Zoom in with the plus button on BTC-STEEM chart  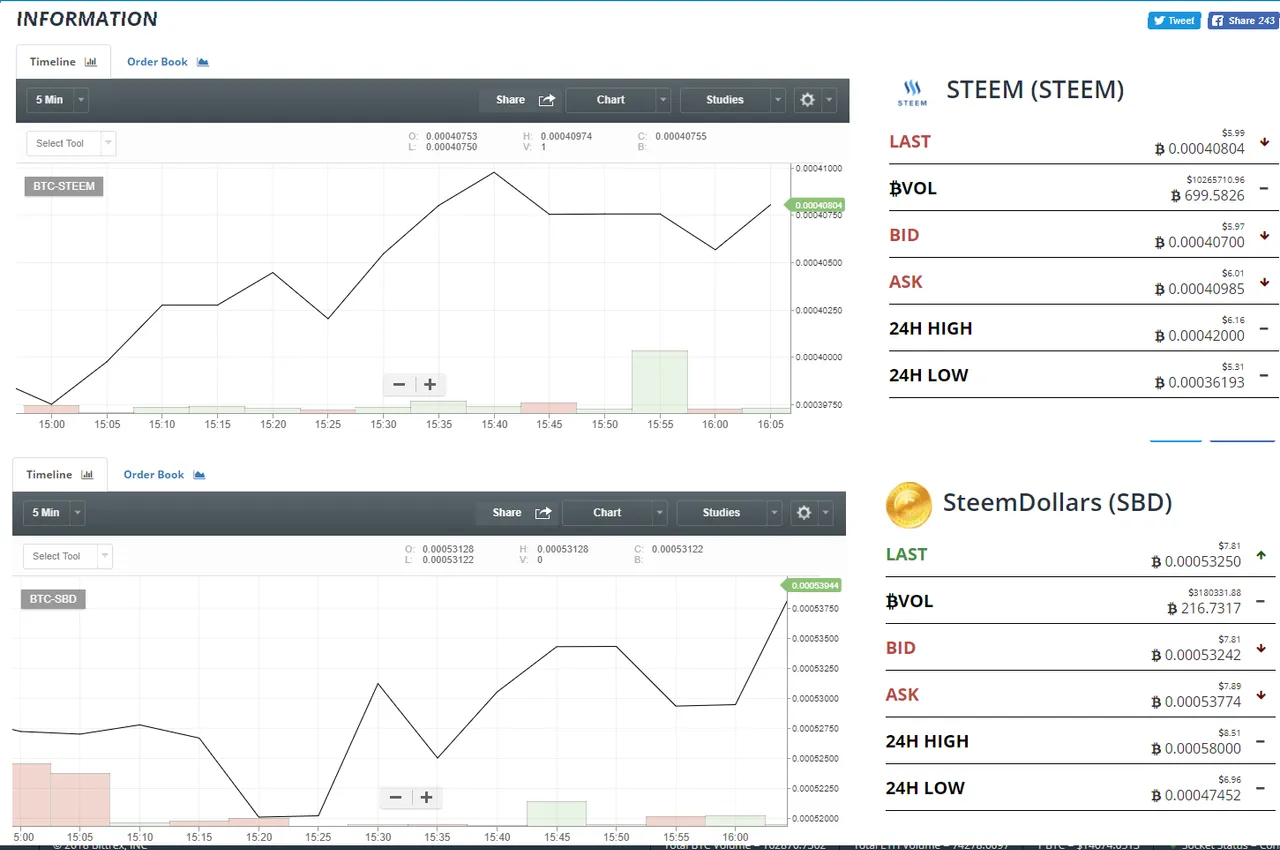pyautogui.click(x=430, y=384)
